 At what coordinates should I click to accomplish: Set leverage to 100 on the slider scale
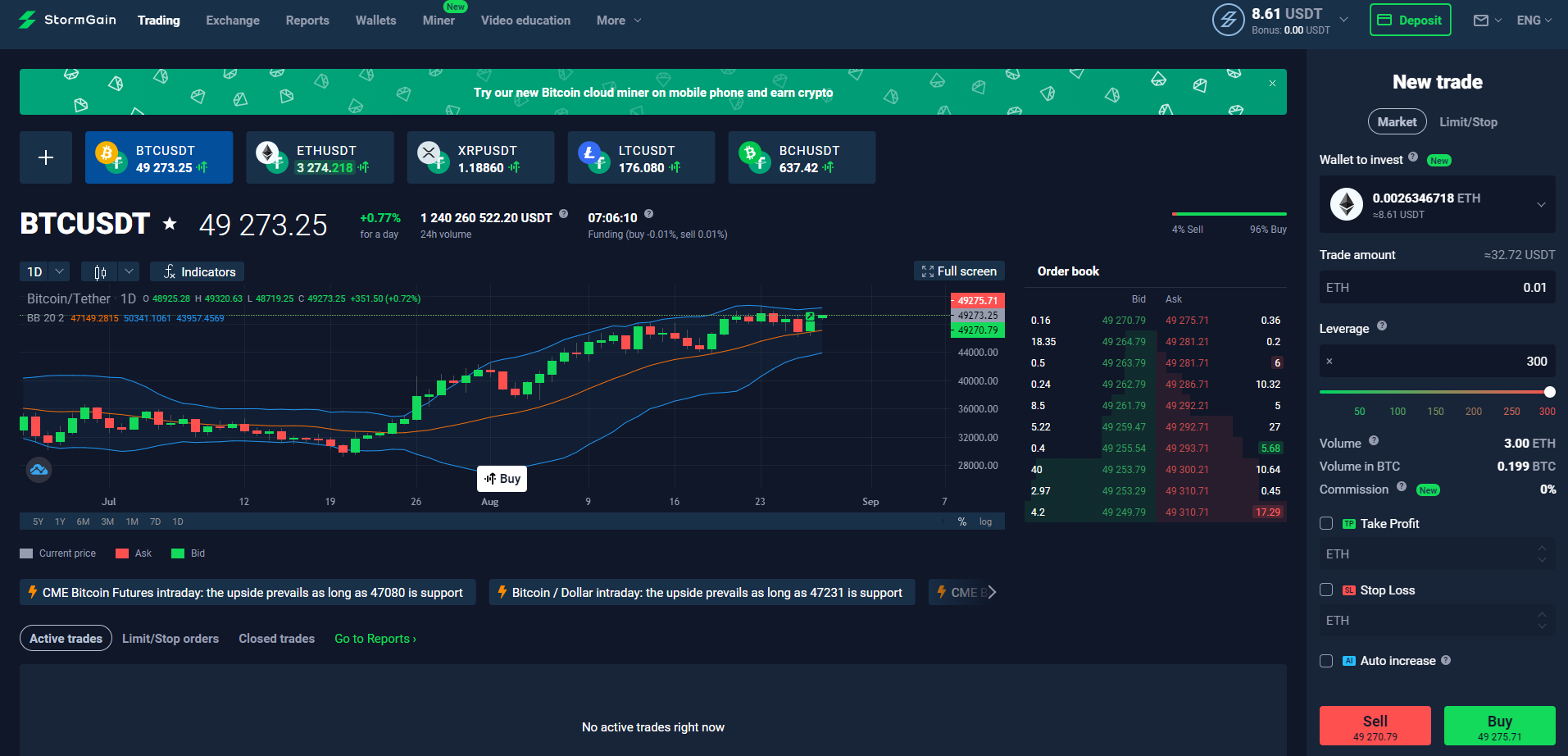1398,412
